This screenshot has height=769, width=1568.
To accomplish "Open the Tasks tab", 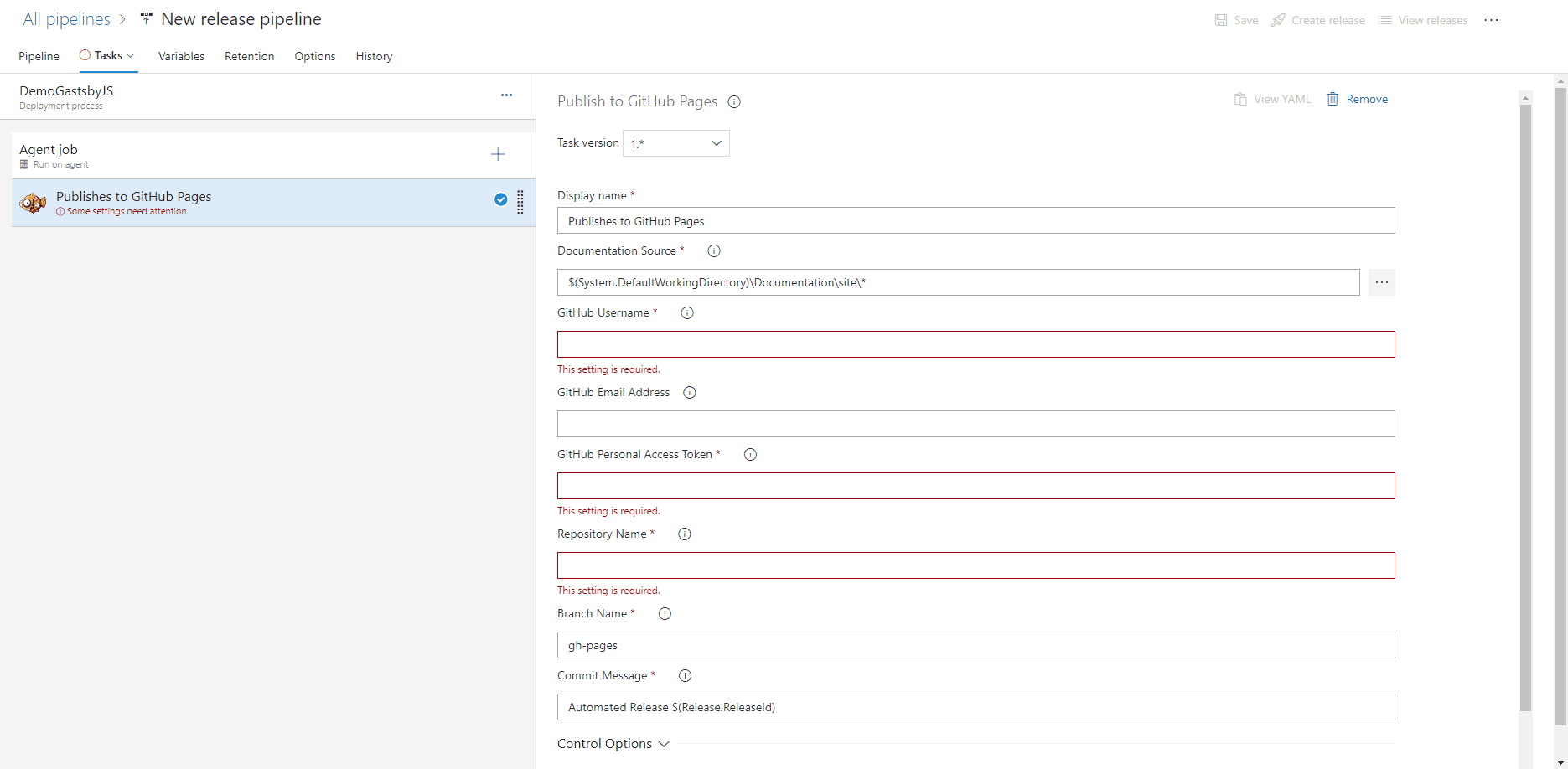I will (108, 55).
